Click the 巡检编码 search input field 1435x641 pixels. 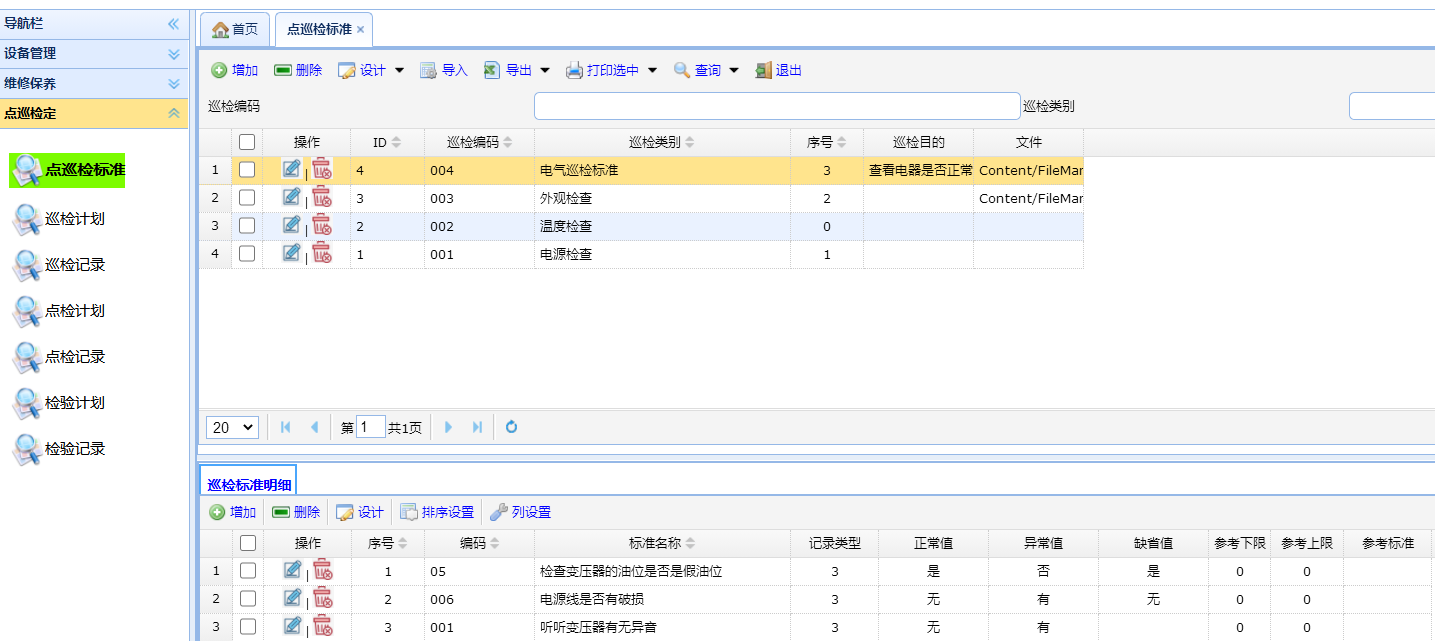(x=776, y=106)
